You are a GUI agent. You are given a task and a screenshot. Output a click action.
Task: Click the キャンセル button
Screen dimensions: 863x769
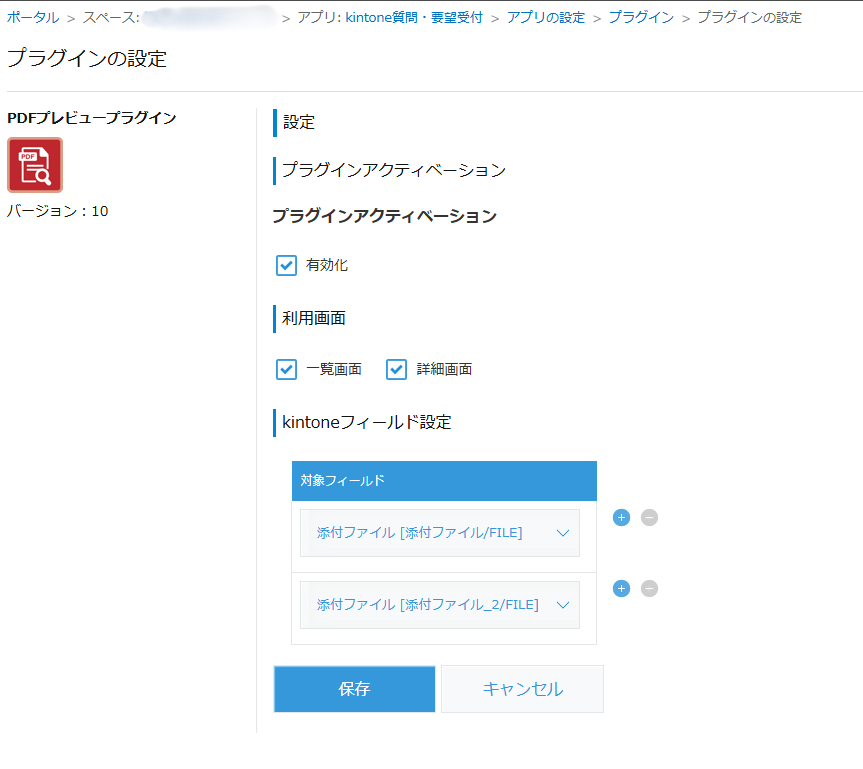pos(522,689)
